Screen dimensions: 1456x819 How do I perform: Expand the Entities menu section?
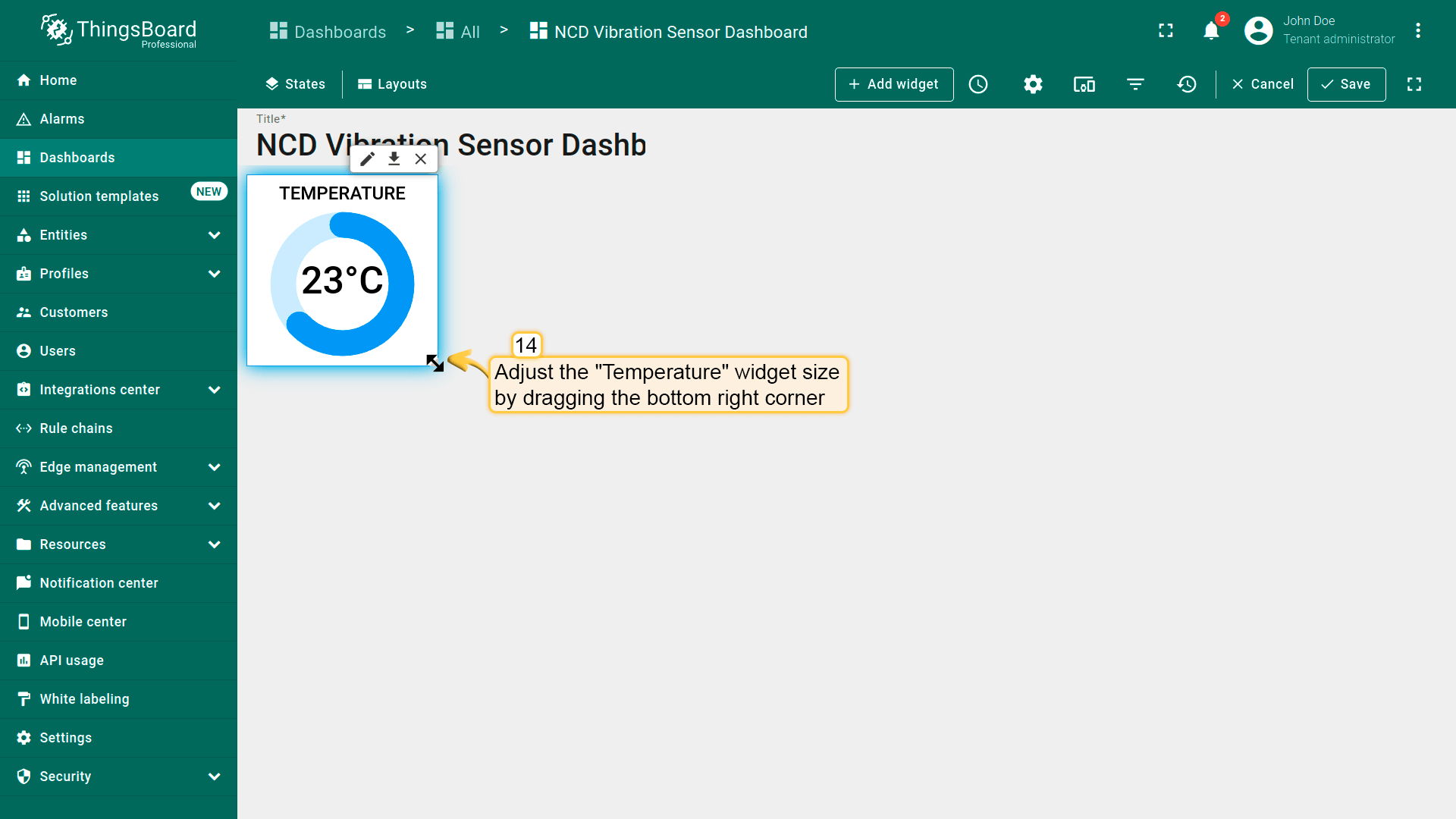coord(215,235)
